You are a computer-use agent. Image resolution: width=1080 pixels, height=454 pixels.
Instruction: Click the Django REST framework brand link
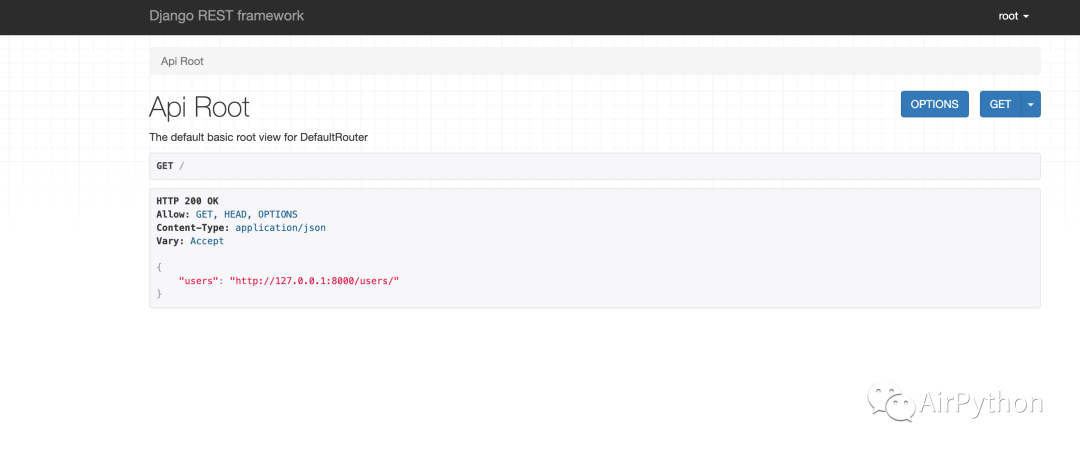pyautogui.click(x=226, y=16)
